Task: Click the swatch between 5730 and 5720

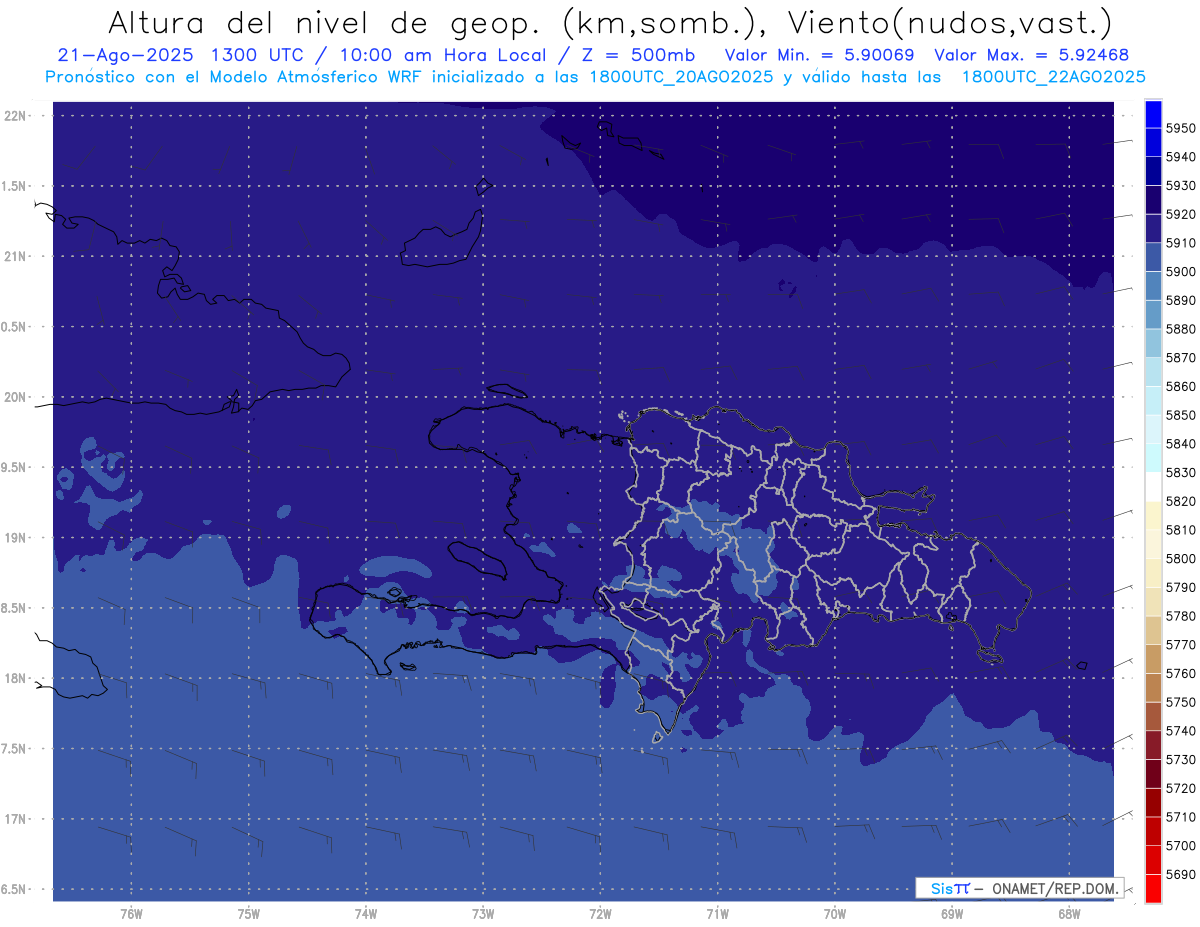Action: click(x=1153, y=773)
